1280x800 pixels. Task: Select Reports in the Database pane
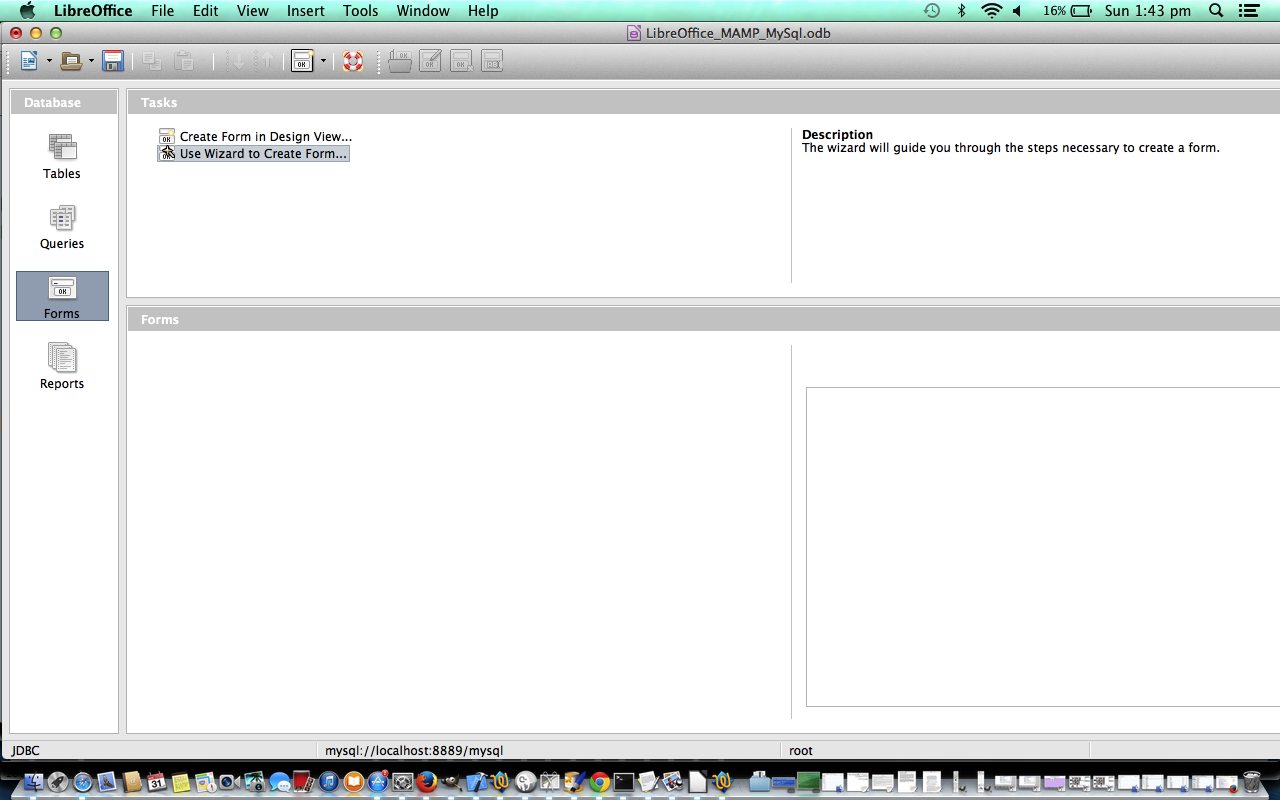click(x=62, y=366)
